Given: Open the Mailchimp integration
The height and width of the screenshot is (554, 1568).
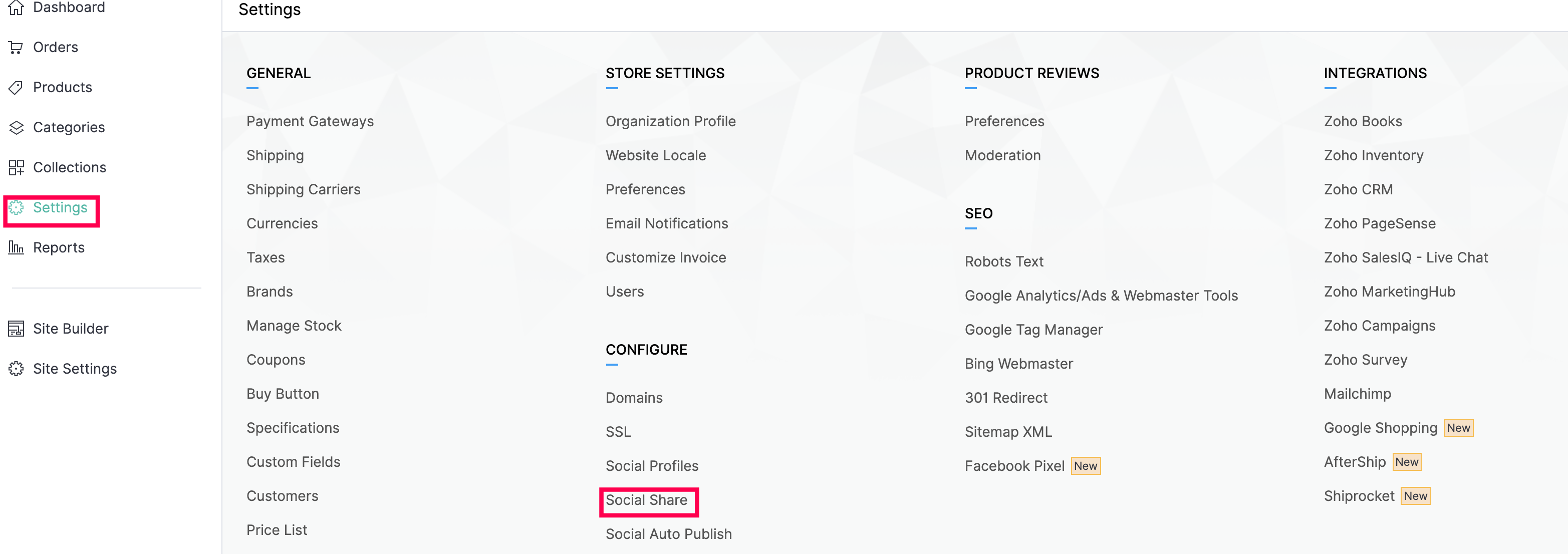Looking at the screenshot, I should [1357, 395].
